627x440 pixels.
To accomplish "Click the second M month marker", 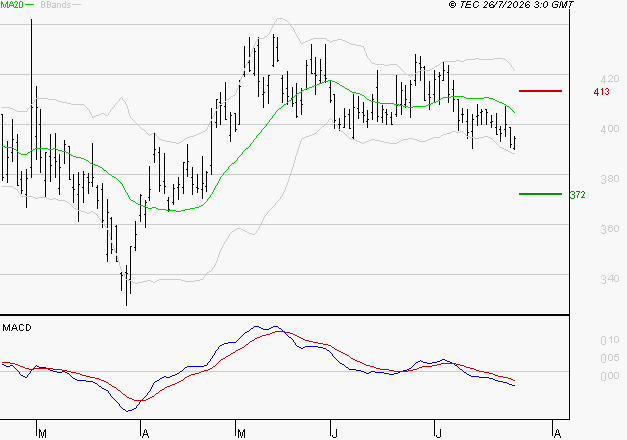I will 241,434.
